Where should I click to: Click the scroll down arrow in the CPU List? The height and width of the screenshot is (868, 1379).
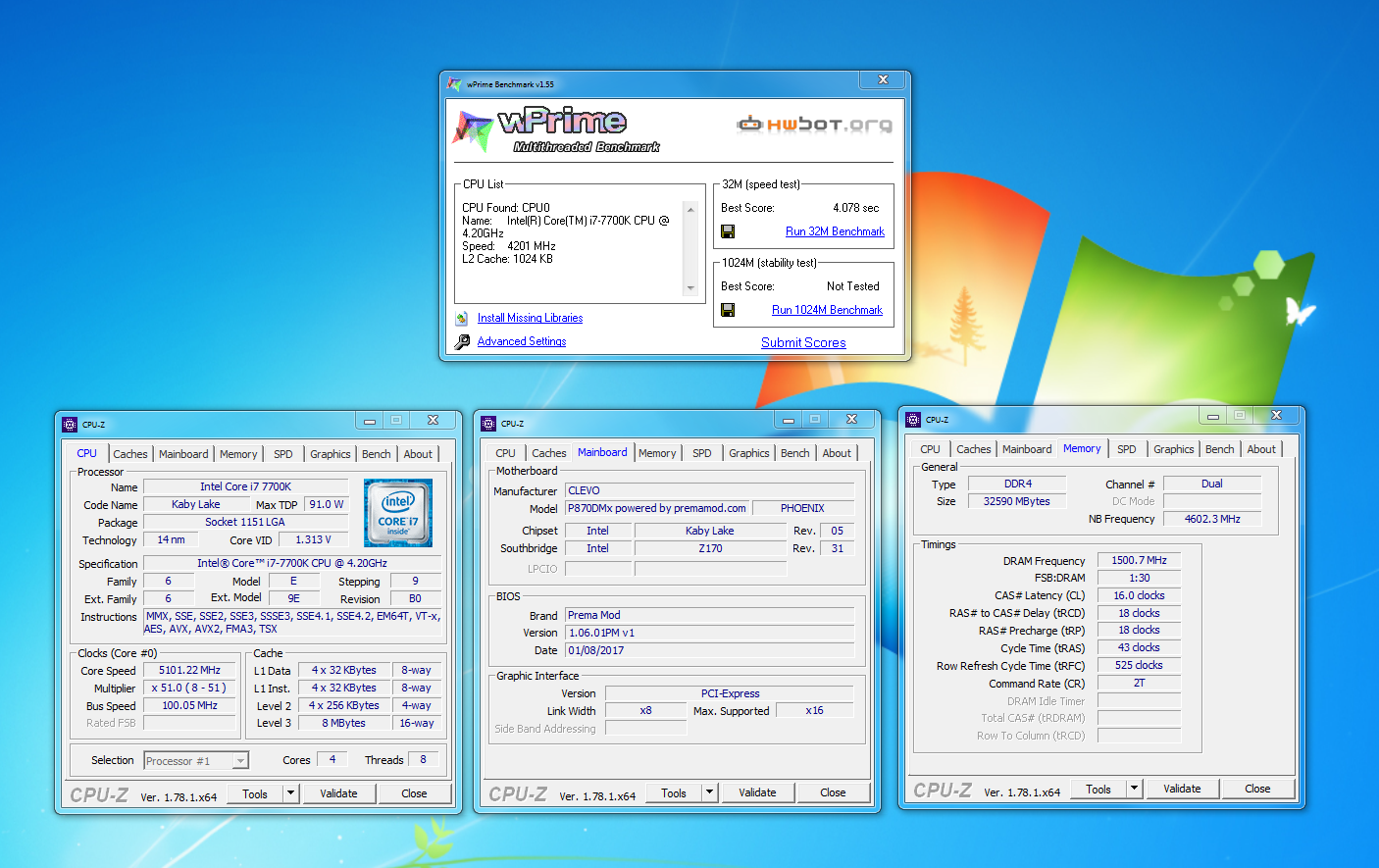click(x=690, y=288)
